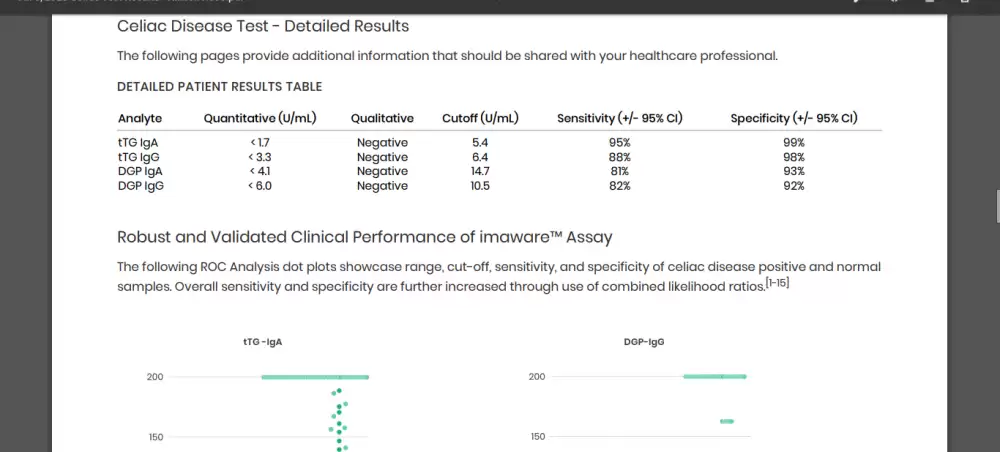Select the tTG IgG row label
1000x452 pixels.
138,157
